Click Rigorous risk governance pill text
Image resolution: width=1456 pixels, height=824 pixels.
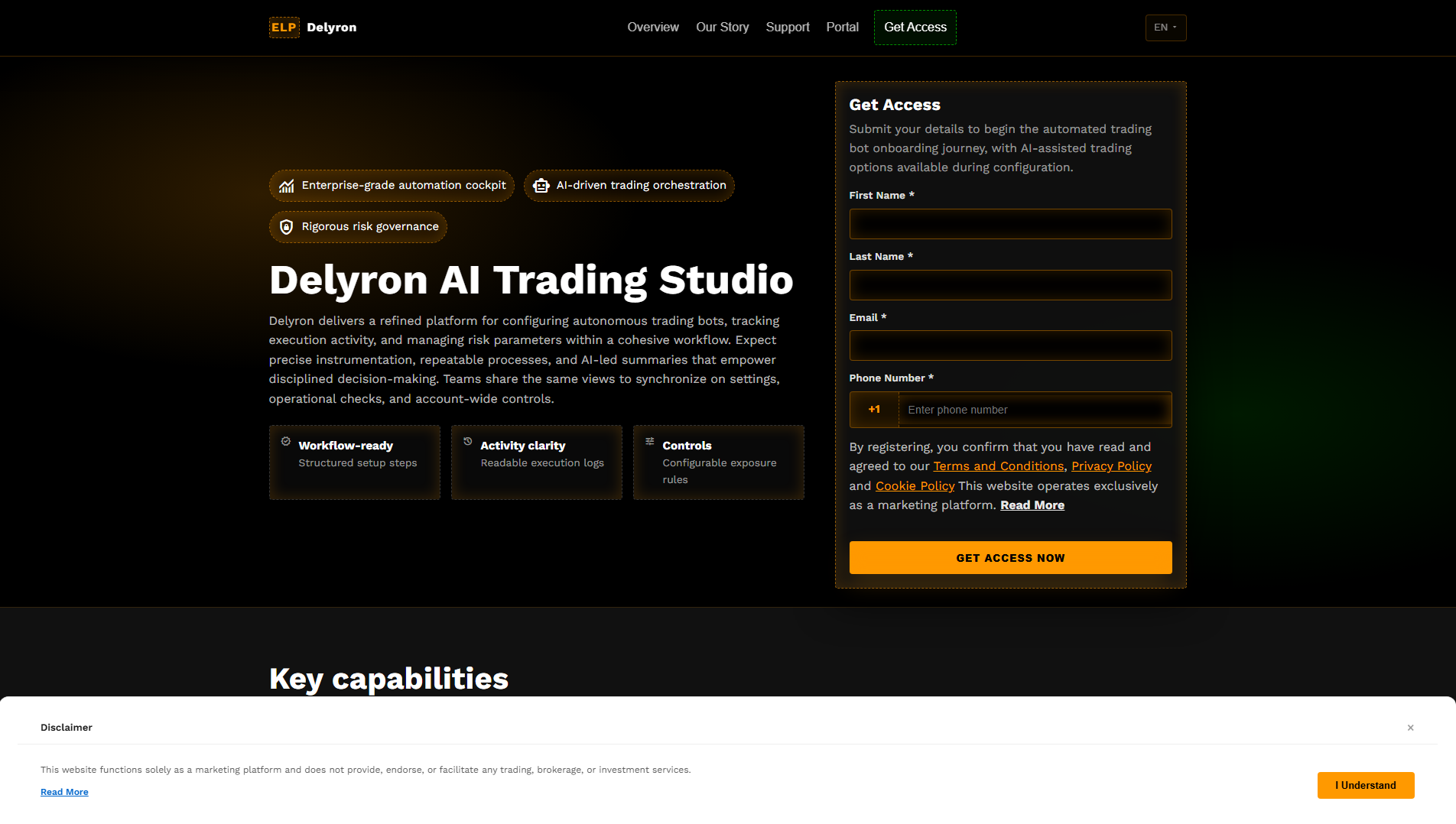pyautogui.click(x=370, y=227)
